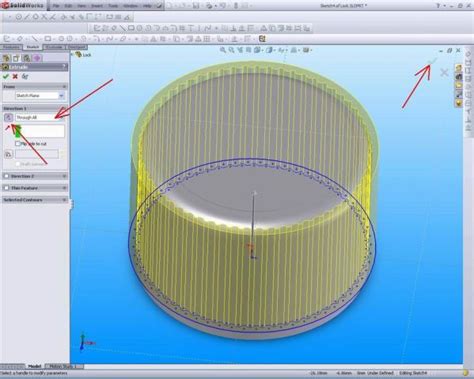This screenshot has width=474, height=379.
Task: Click the extrude depth handle arrow on model
Action: (254, 193)
